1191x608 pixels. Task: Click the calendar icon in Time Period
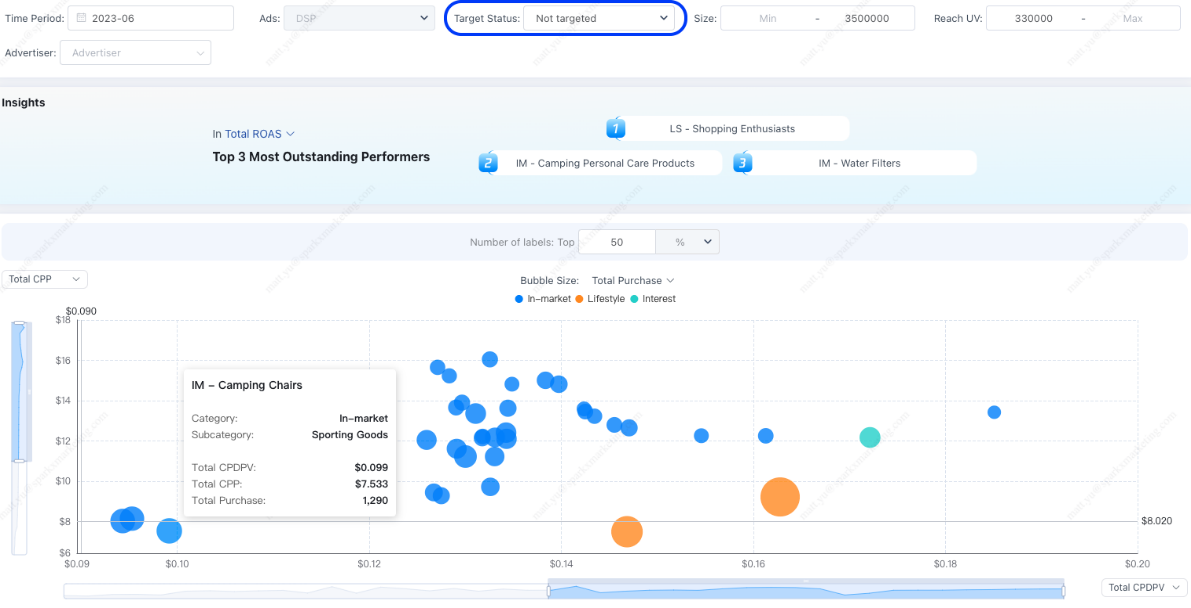pos(81,18)
